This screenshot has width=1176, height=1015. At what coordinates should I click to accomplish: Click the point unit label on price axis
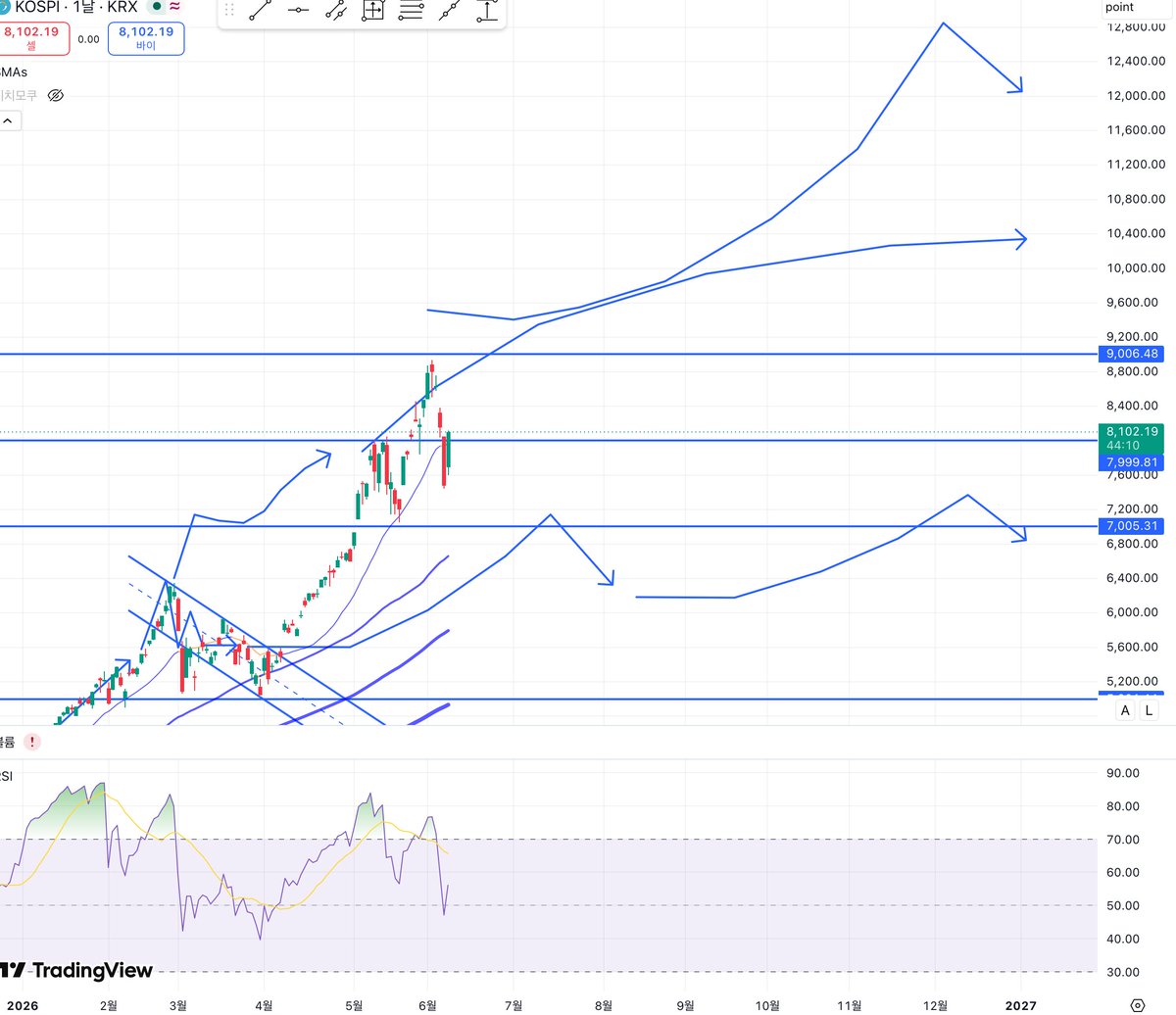pyautogui.click(x=1119, y=7)
